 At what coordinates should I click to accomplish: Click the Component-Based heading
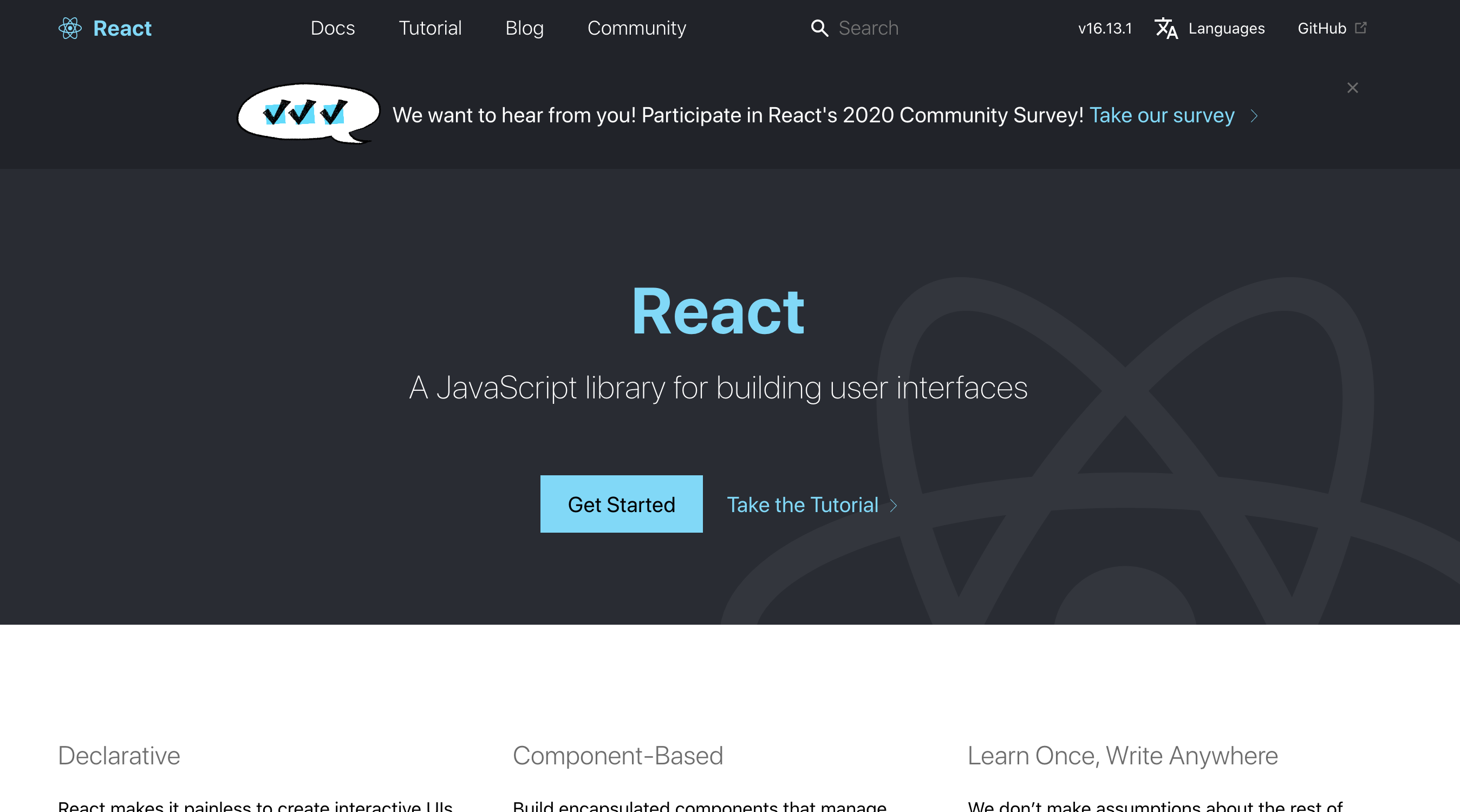pos(618,755)
